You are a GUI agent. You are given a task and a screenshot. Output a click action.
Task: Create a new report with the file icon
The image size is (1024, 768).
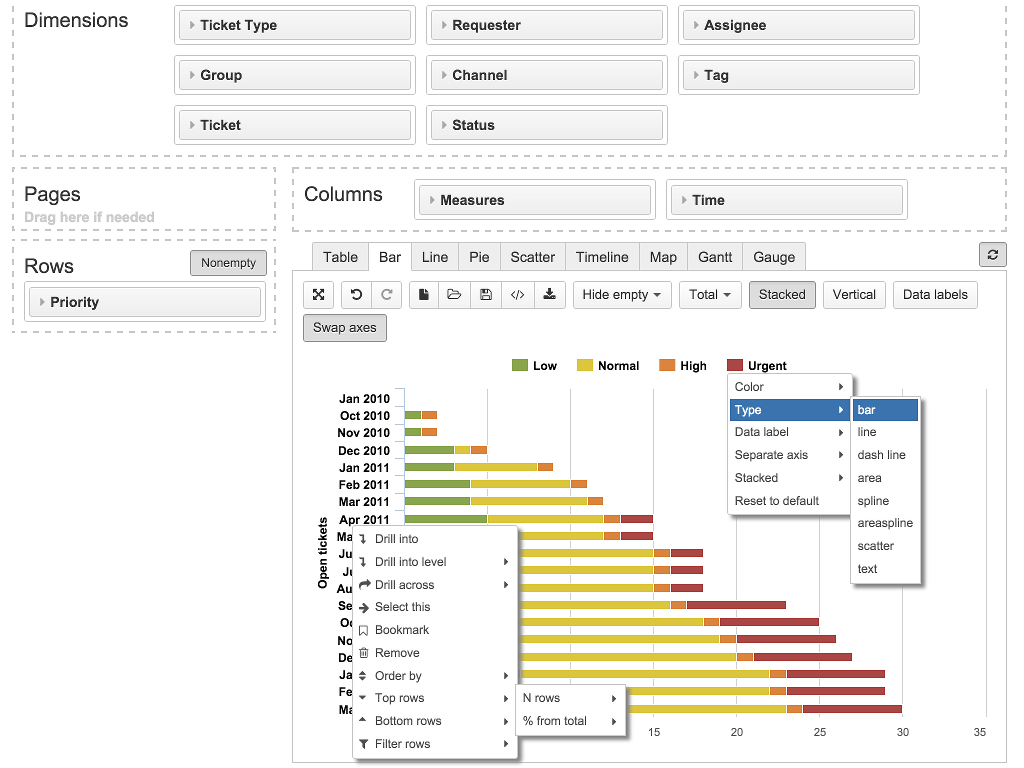(424, 295)
